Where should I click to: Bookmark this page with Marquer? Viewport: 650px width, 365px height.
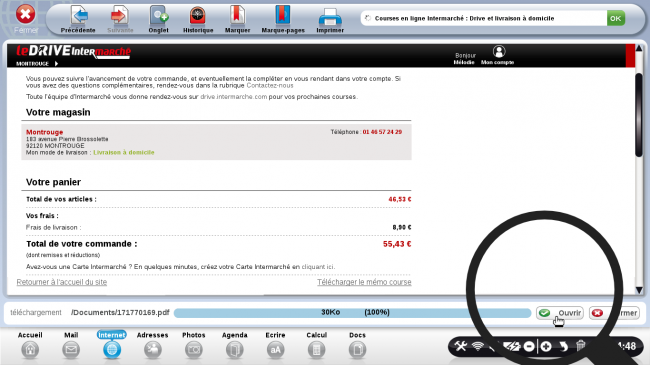tap(238, 19)
